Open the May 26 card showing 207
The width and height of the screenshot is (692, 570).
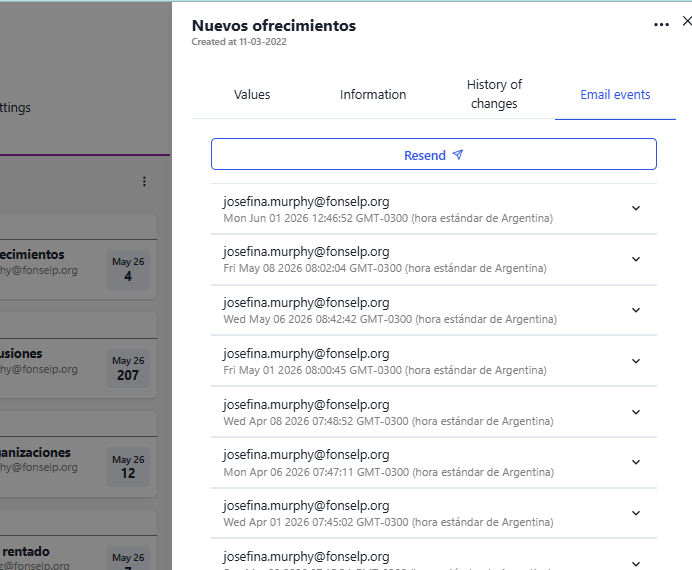pos(128,368)
